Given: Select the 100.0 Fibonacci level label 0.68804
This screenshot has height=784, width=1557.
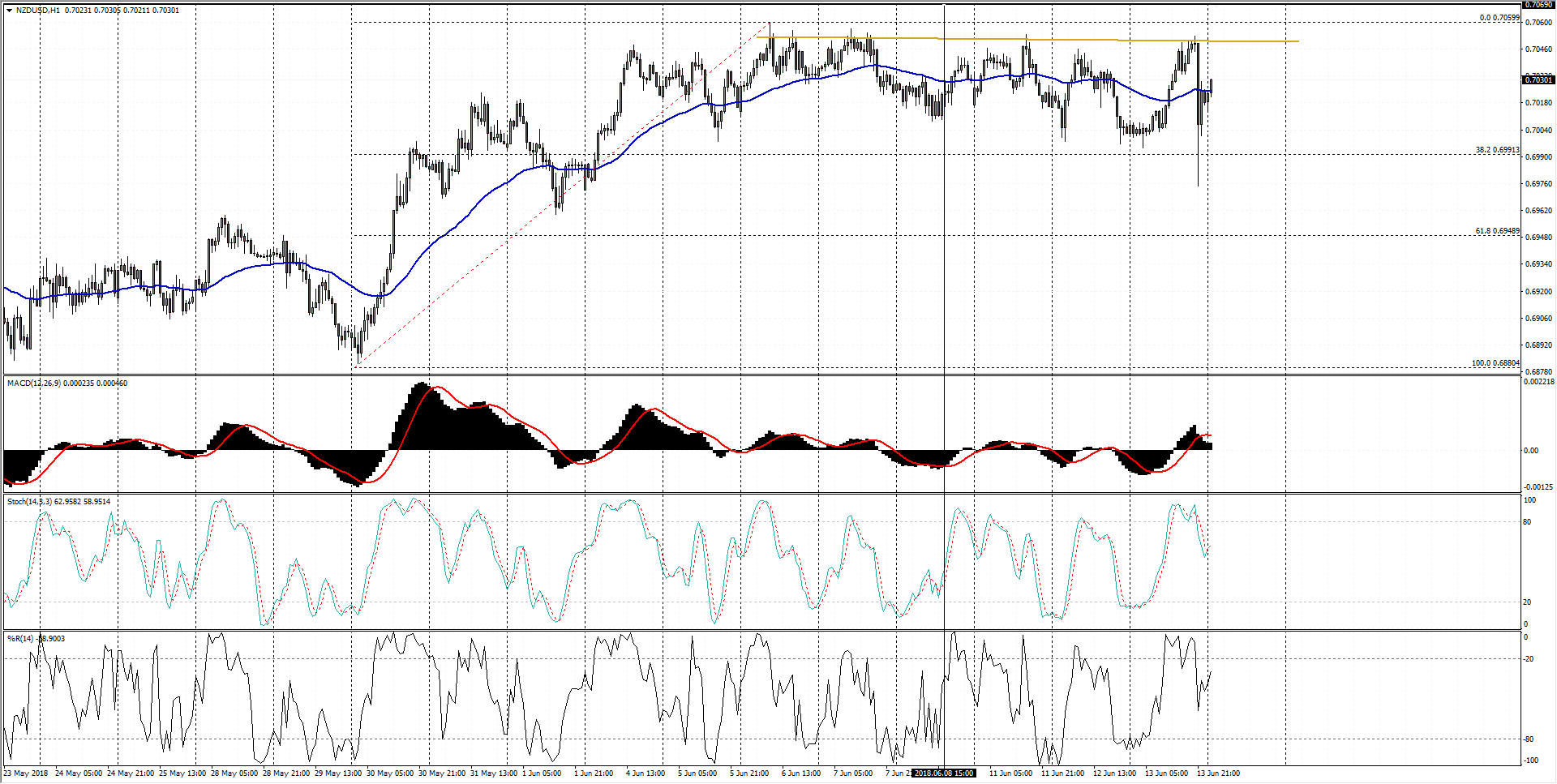Looking at the screenshot, I should click(x=1495, y=363).
